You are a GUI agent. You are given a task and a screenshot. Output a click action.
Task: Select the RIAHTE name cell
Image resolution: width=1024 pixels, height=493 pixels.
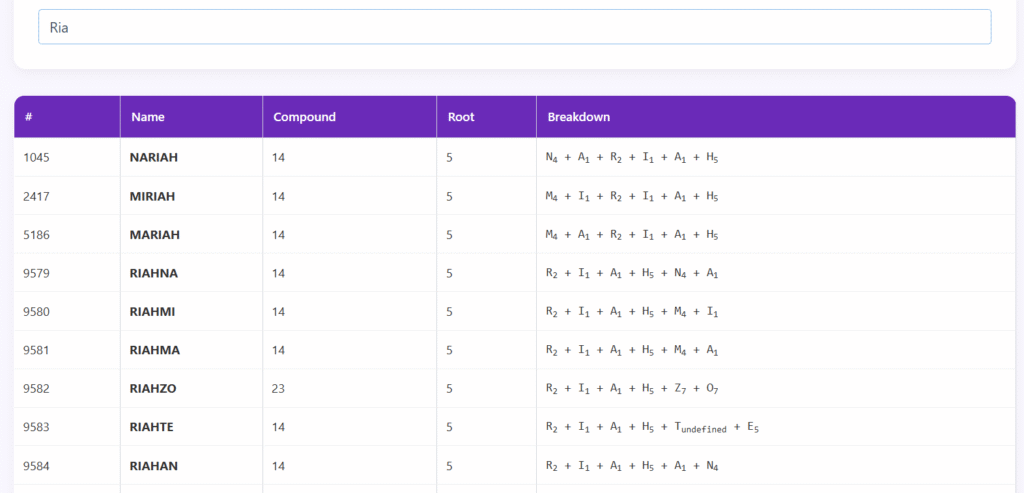(x=153, y=427)
